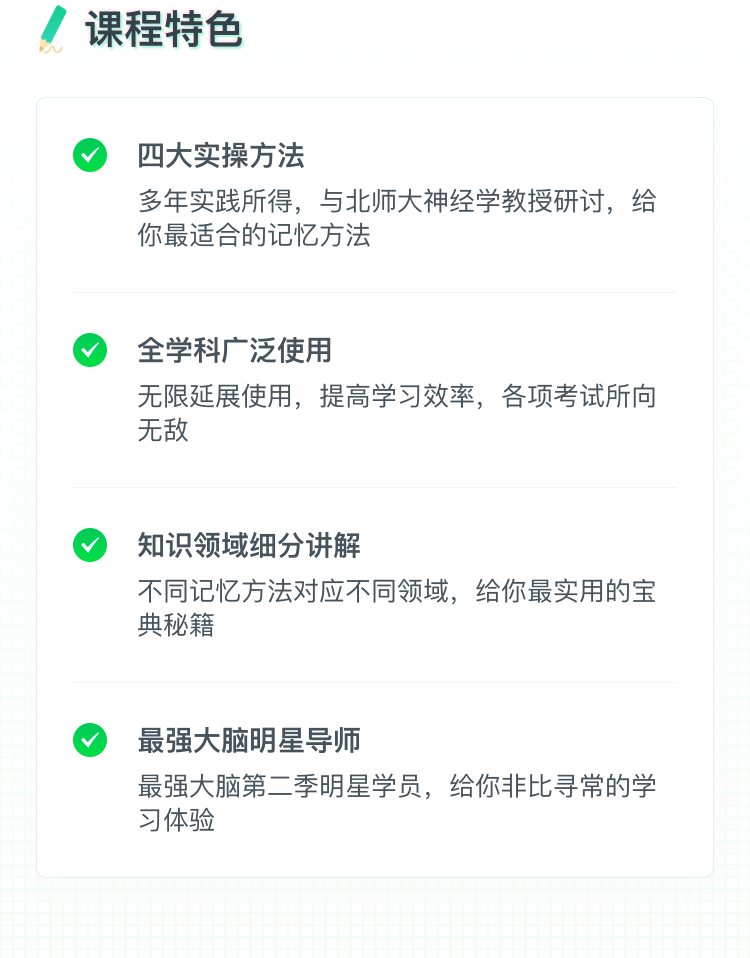Click the text 典秘籍
The height and width of the screenshot is (958, 750).
click(176, 625)
